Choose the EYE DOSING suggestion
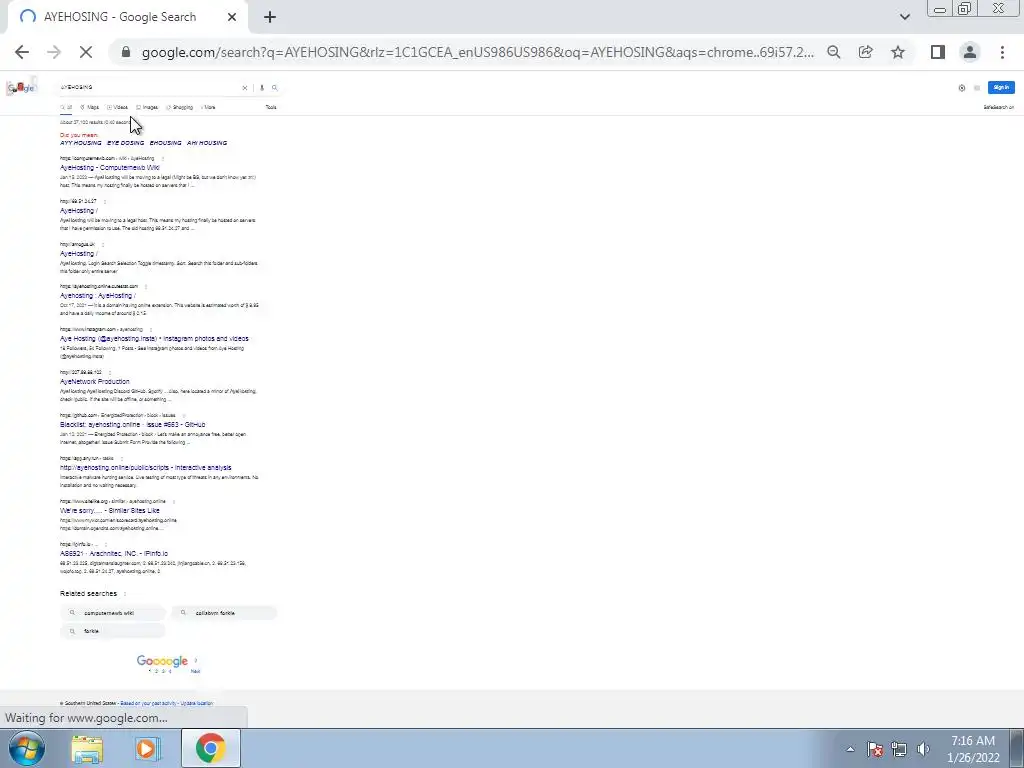This screenshot has height=768, width=1024. coord(125,142)
